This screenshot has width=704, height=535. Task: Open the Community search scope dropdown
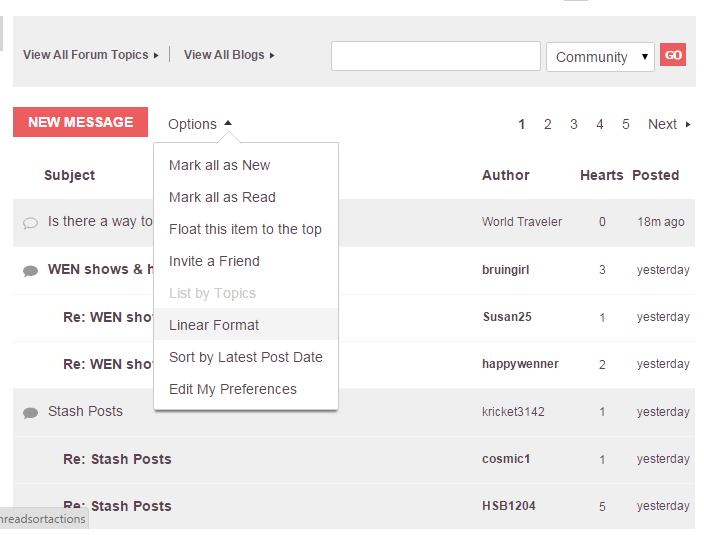[600, 57]
